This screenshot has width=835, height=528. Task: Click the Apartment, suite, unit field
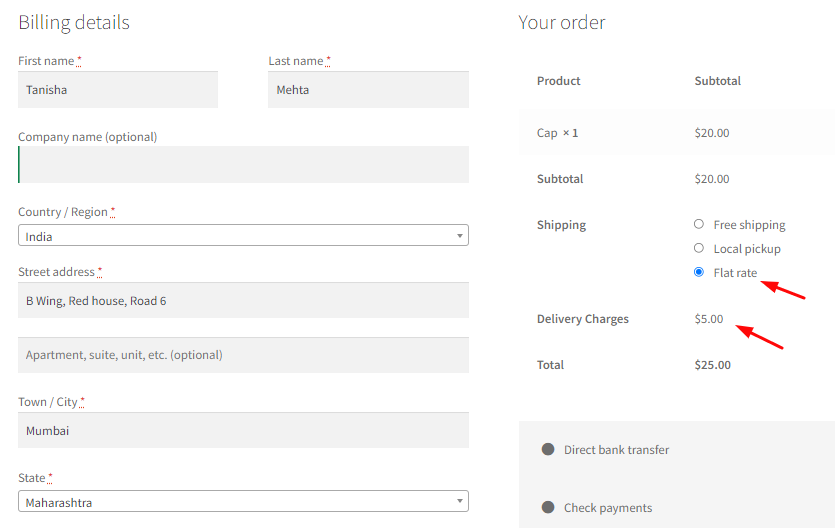tap(243, 355)
